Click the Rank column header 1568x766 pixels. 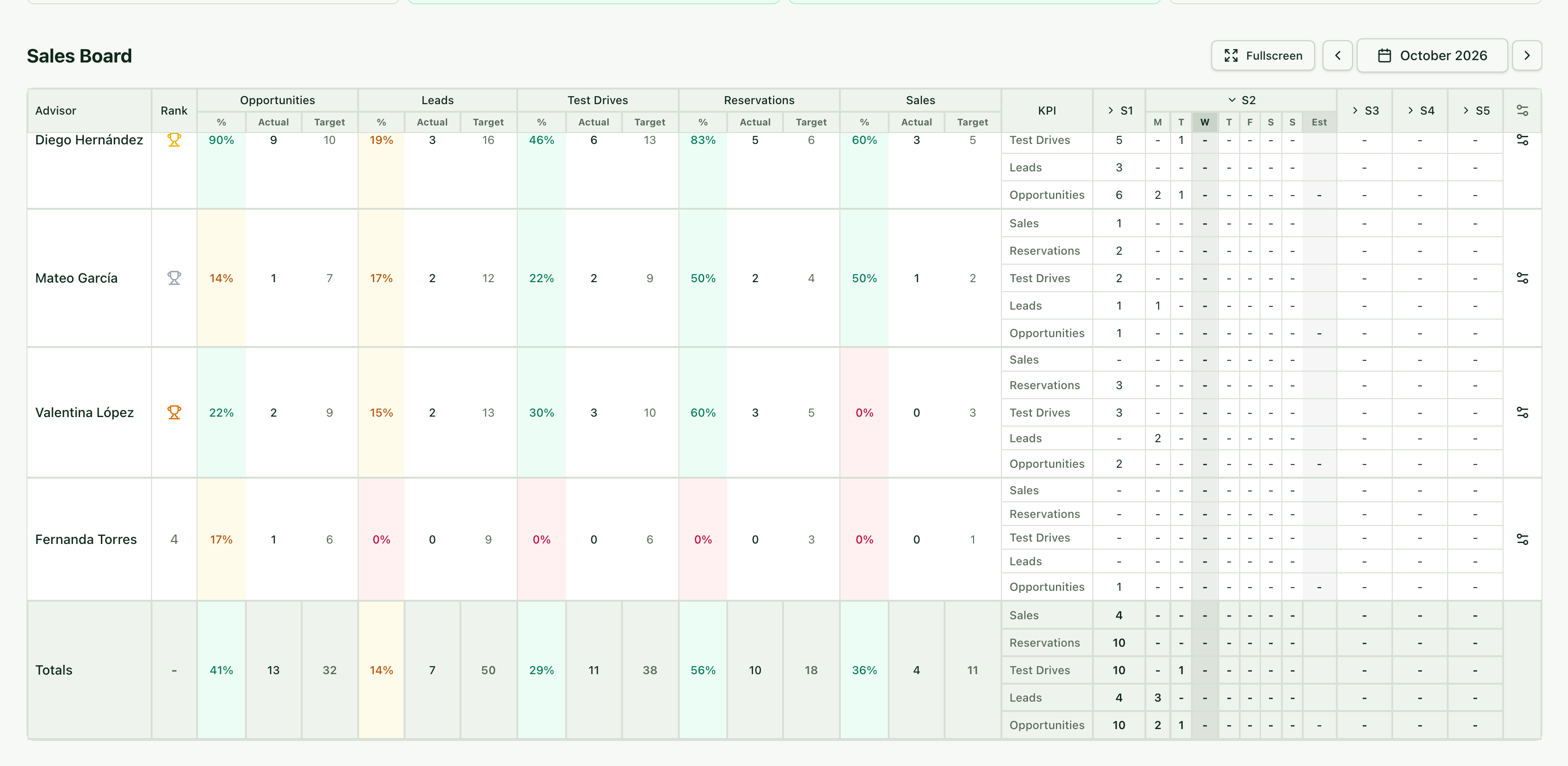(174, 111)
